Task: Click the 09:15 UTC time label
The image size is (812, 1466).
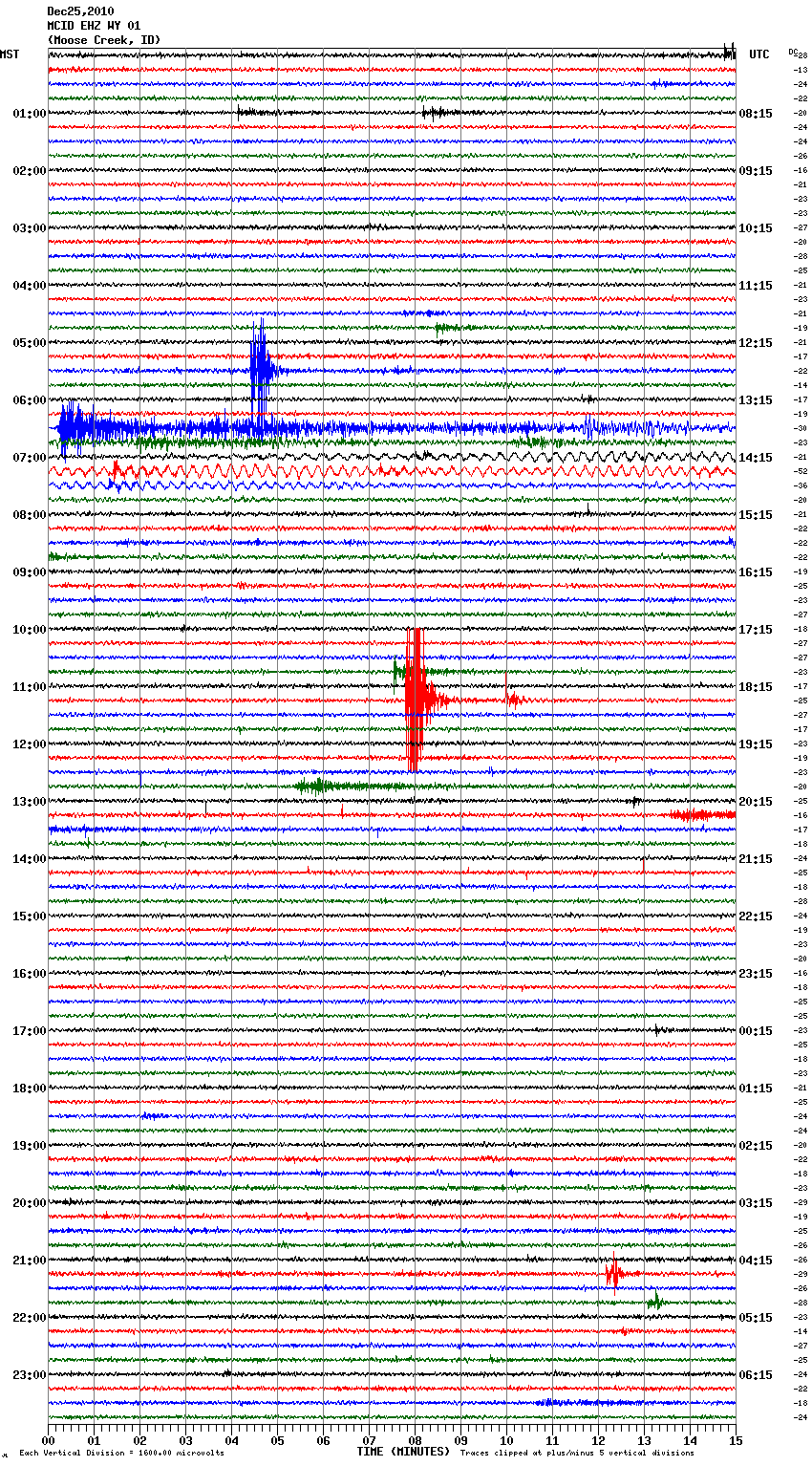Action: (x=756, y=171)
